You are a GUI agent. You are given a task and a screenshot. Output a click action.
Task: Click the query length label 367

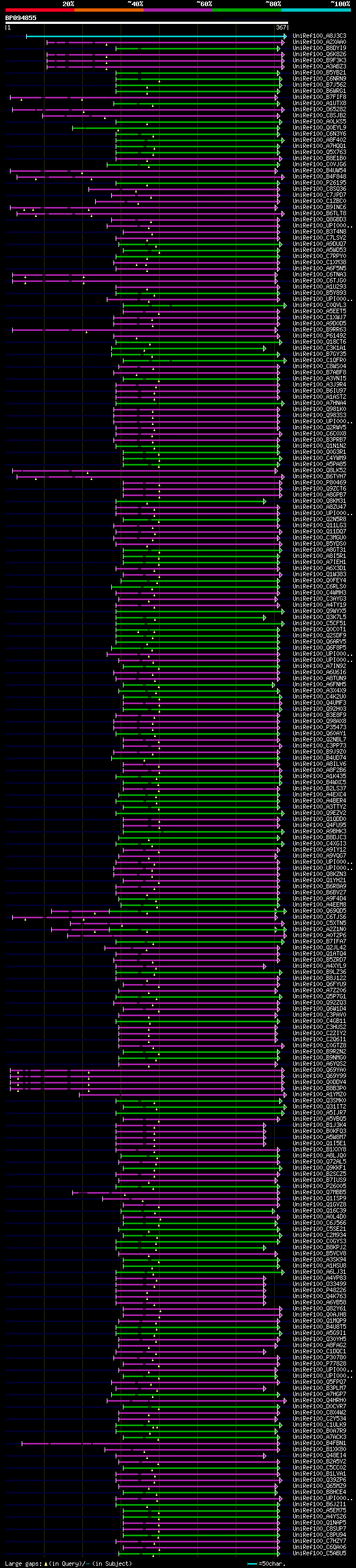281,28
